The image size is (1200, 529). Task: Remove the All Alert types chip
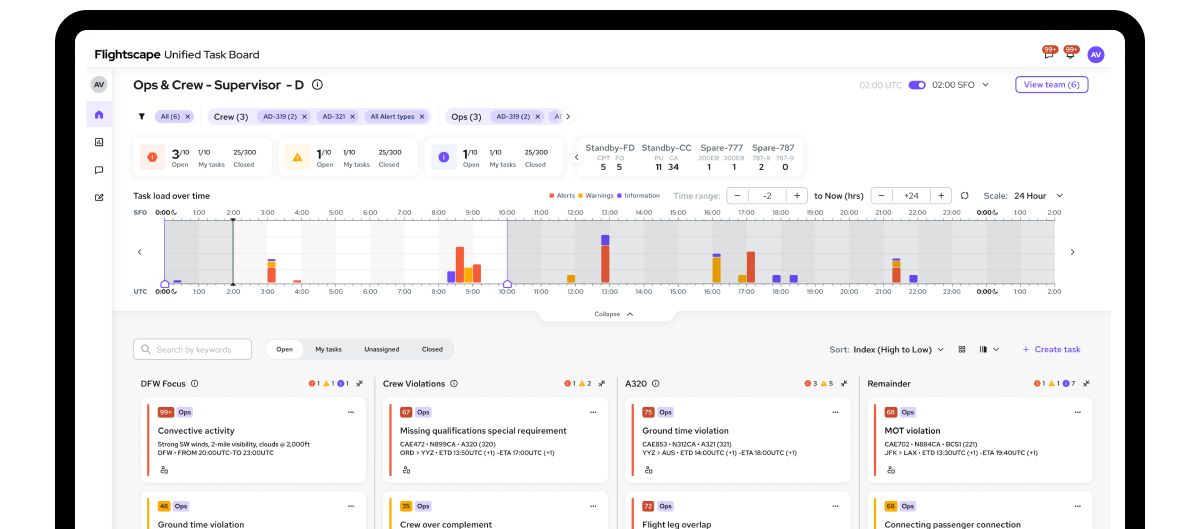[423, 116]
